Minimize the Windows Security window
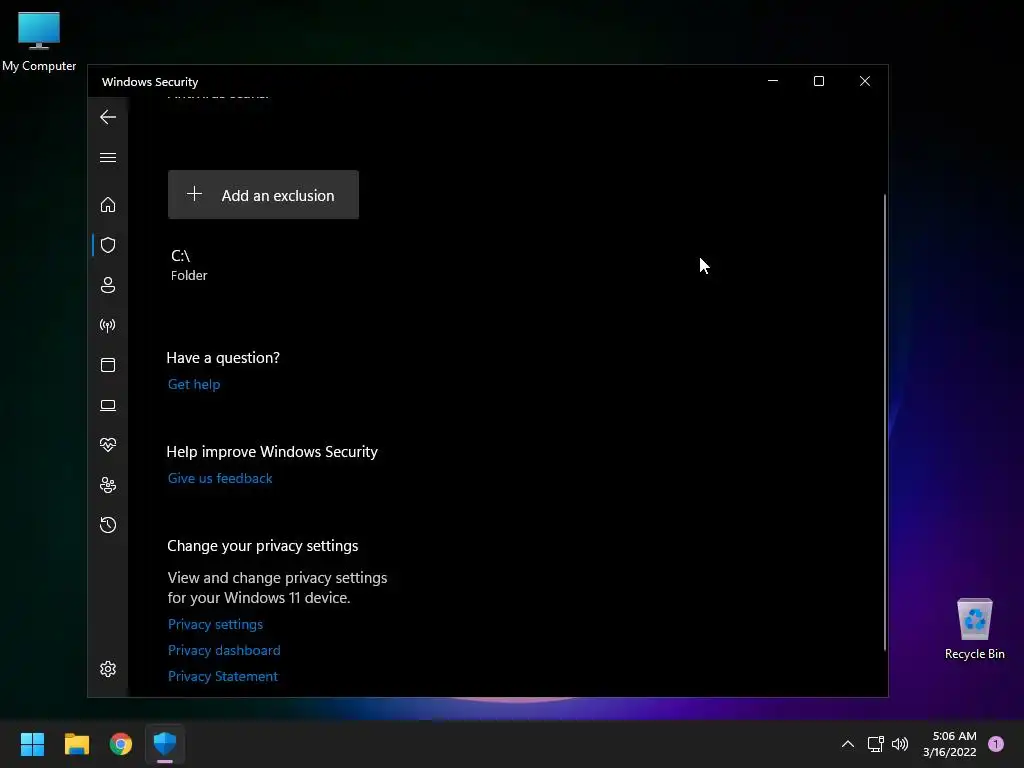 773,81
